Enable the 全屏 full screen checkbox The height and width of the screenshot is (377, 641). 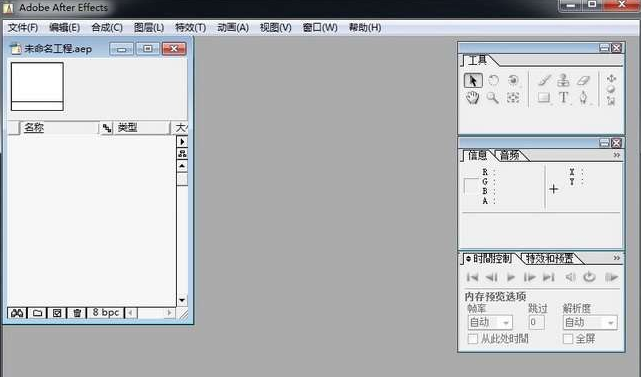coord(568,339)
